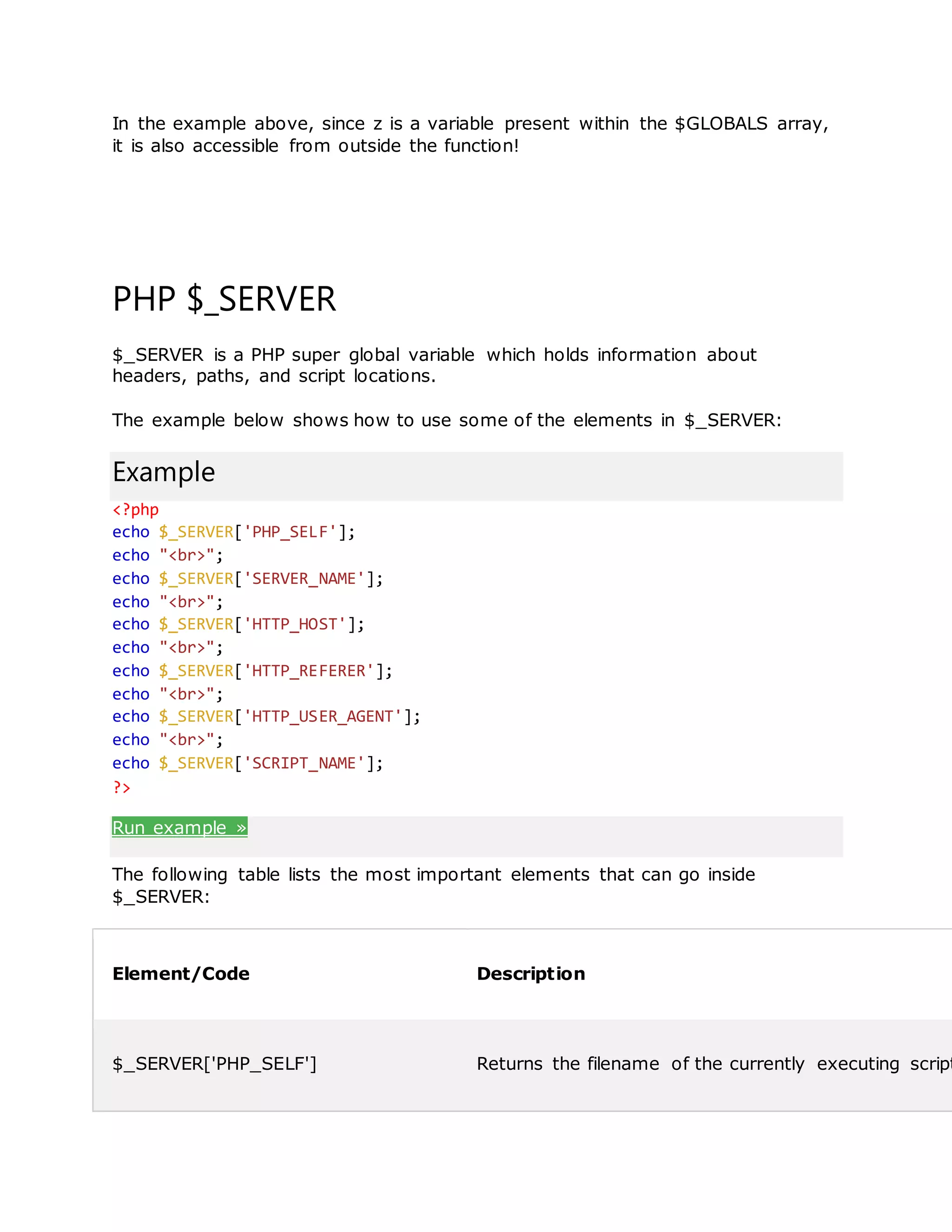
Task: Select the code line echo $_SERVER['SCRIPT_NAME'];
Action: [248, 763]
